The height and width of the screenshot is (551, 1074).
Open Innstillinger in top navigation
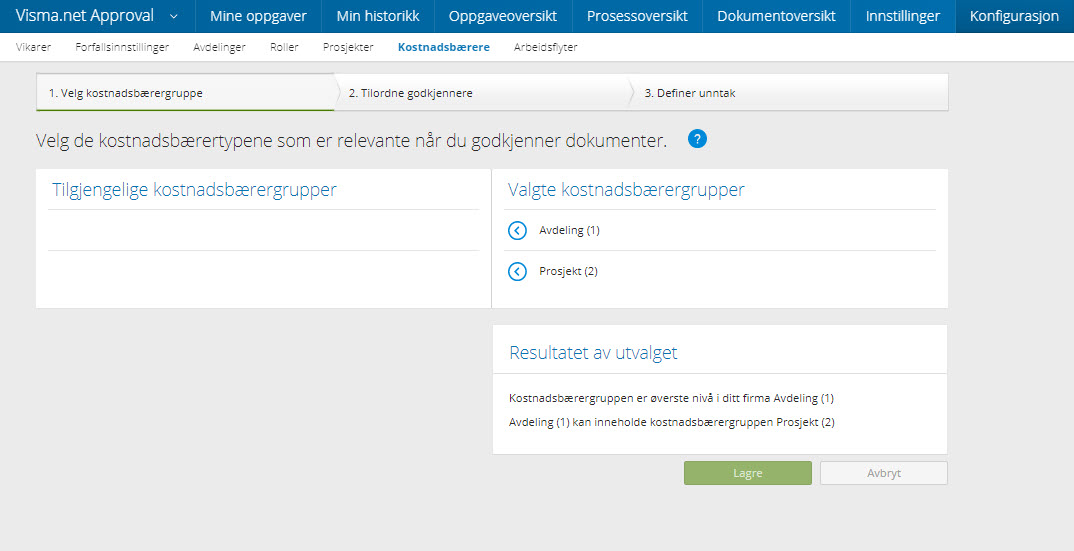click(x=903, y=16)
